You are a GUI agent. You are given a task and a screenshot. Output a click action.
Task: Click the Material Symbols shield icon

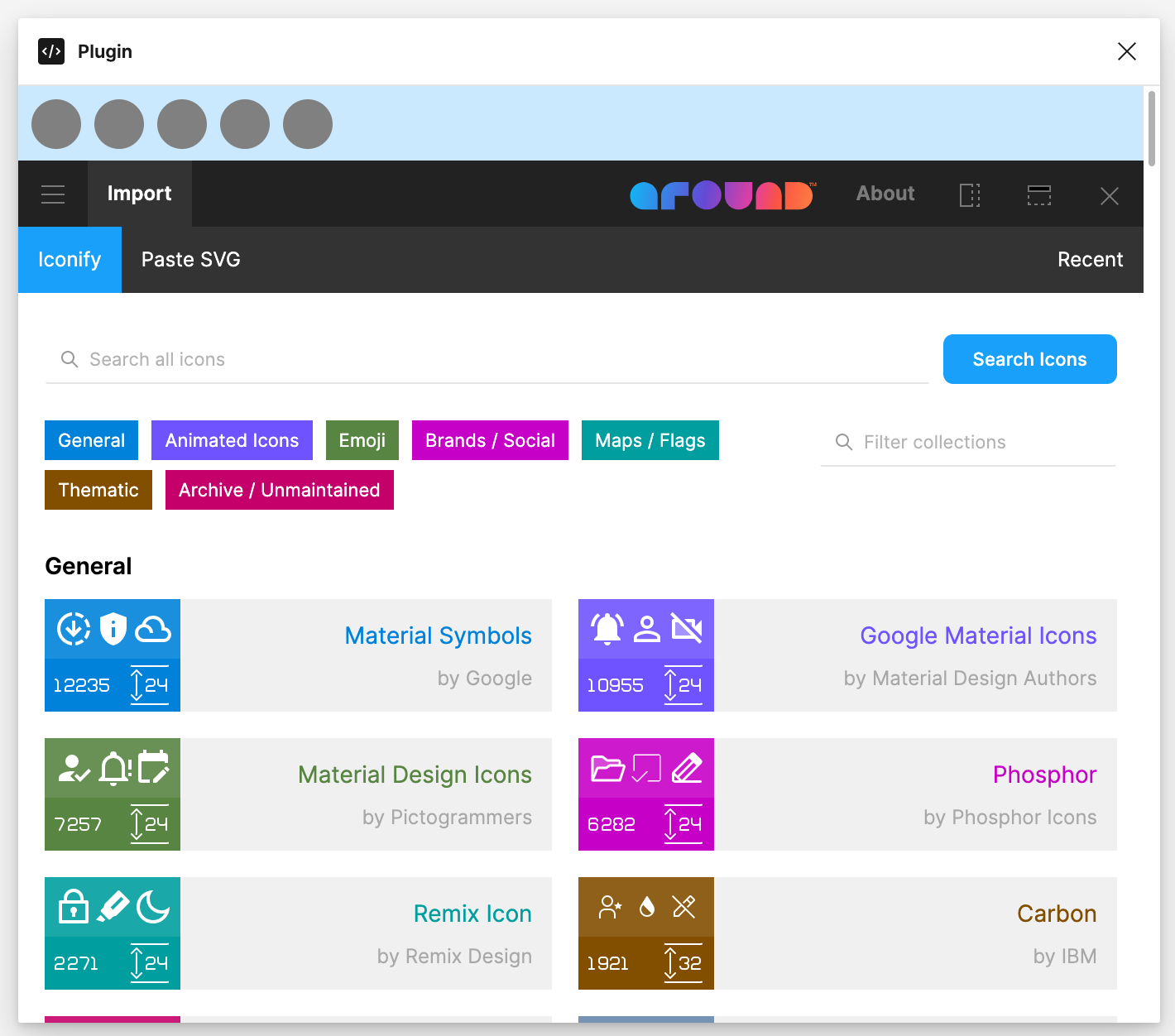point(113,629)
